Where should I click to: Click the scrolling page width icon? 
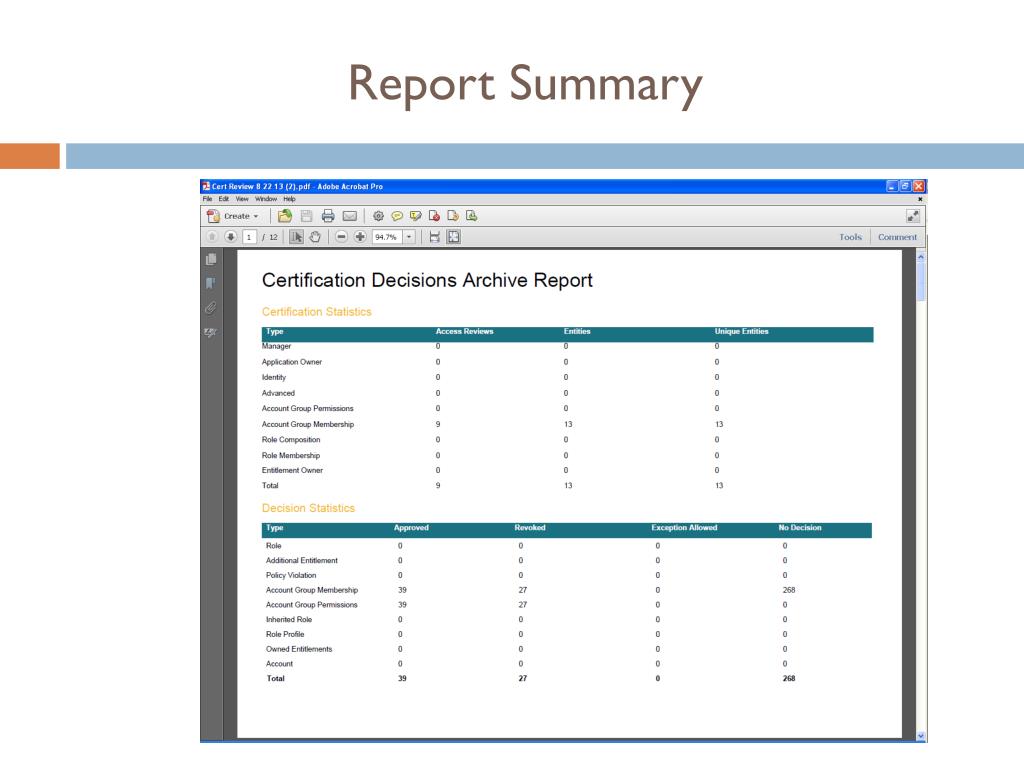click(x=434, y=237)
